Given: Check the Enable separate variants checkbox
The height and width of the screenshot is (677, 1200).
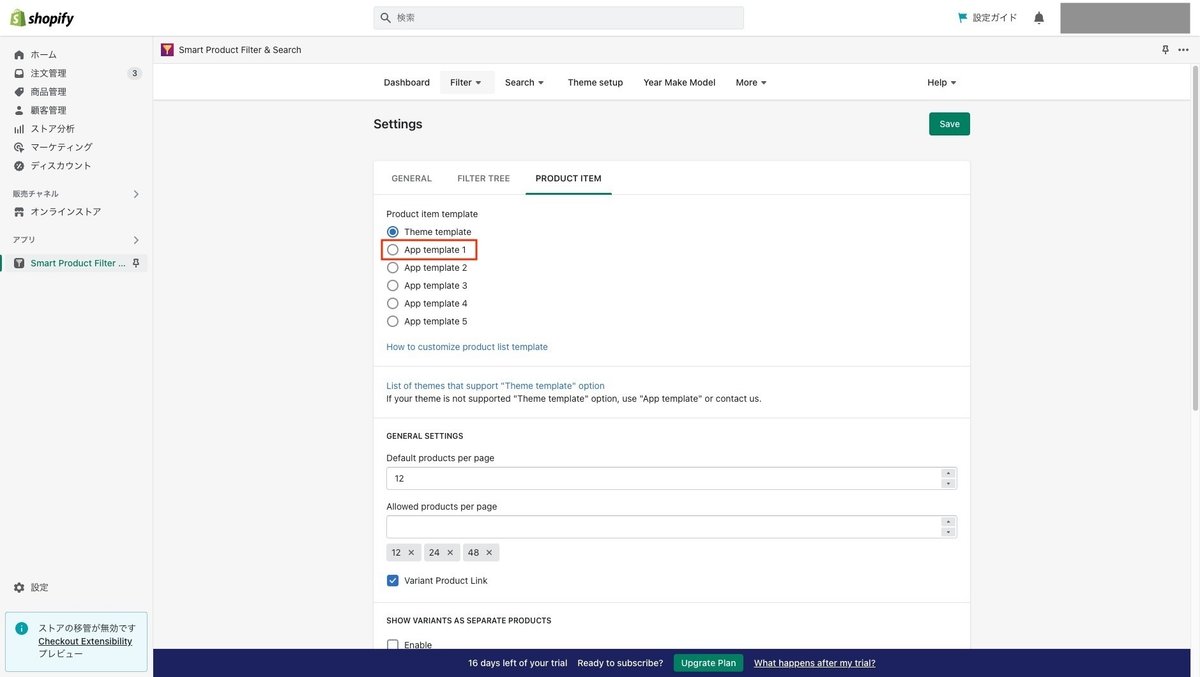Looking at the screenshot, I should click(x=393, y=645).
